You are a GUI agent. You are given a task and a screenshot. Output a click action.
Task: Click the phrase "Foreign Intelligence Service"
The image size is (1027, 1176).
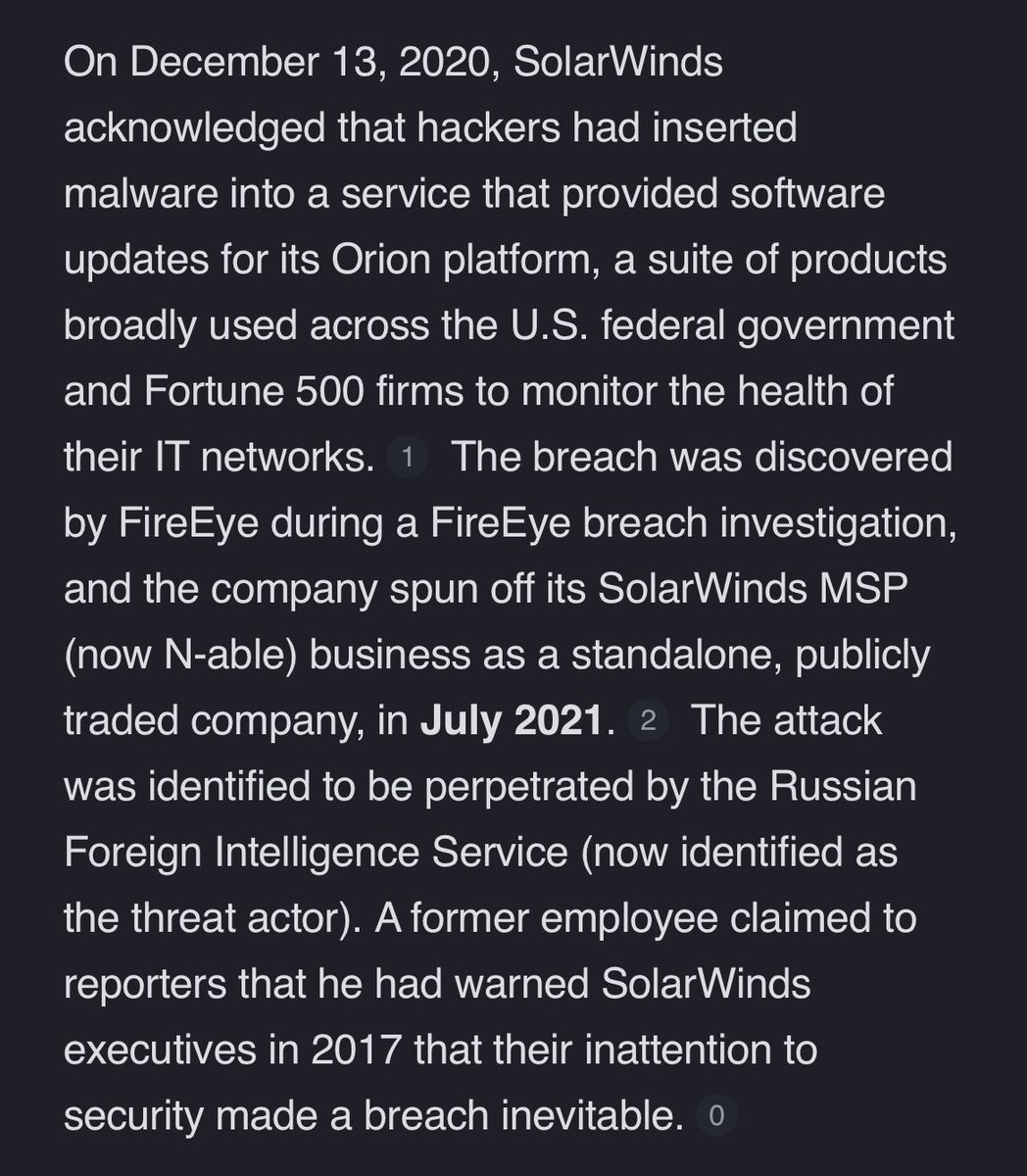[316, 853]
